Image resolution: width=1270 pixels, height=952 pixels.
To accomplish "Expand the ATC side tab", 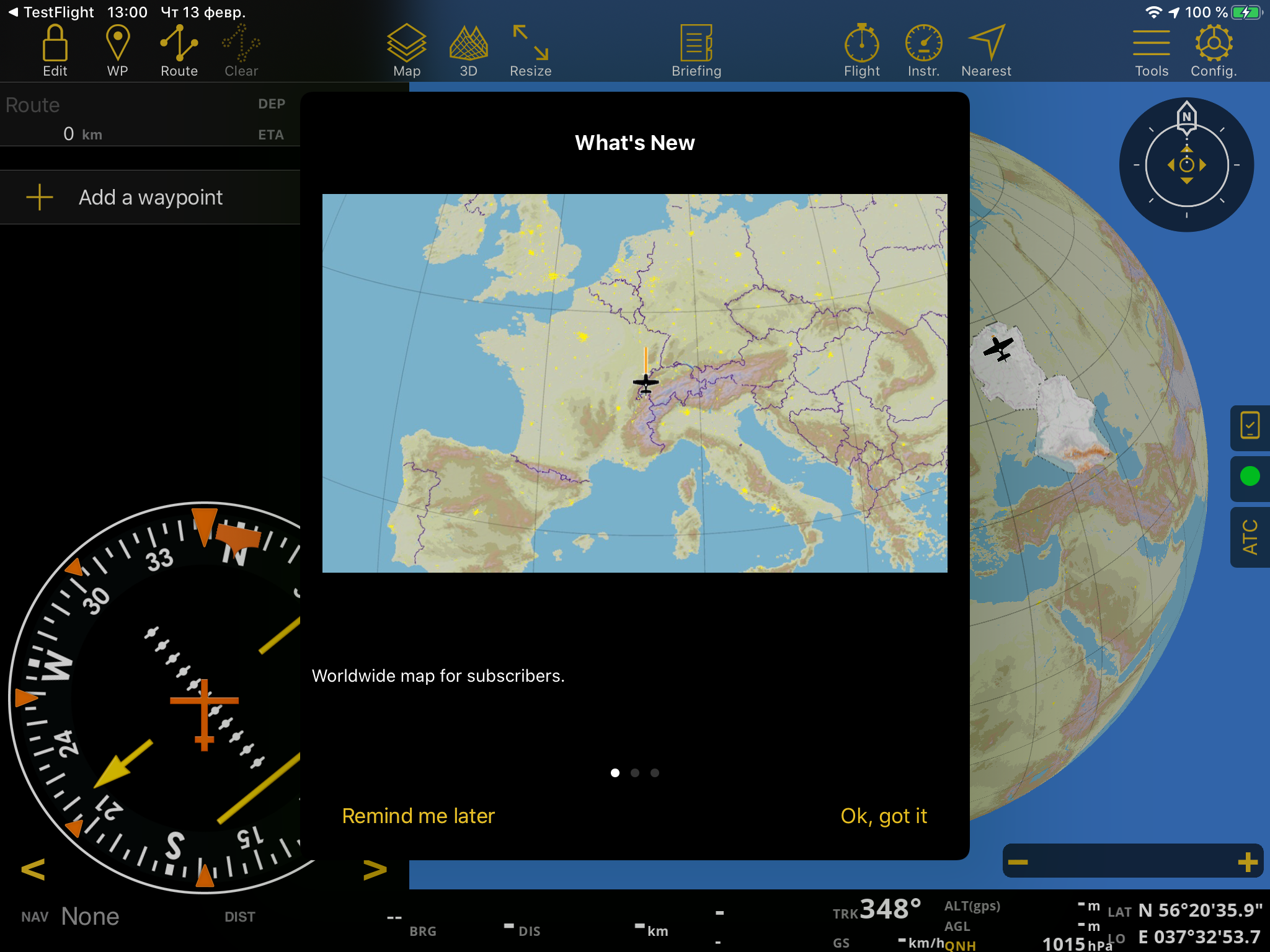I will pos(1250,537).
